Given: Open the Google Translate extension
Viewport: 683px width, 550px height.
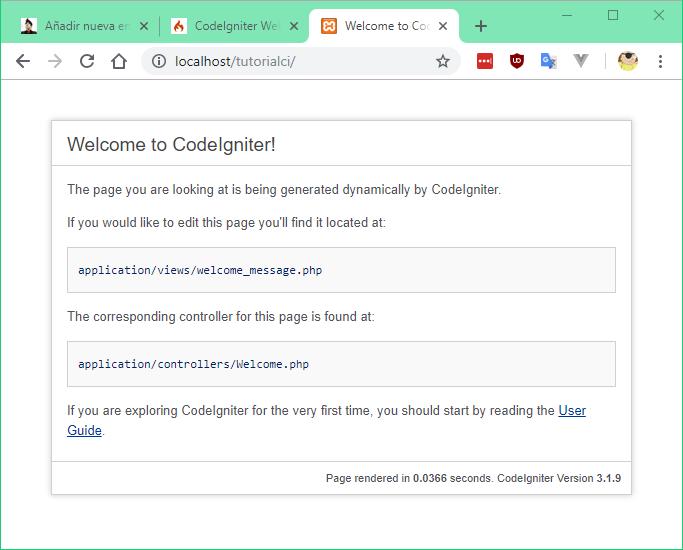Looking at the screenshot, I should pyautogui.click(x=548, y=61).
